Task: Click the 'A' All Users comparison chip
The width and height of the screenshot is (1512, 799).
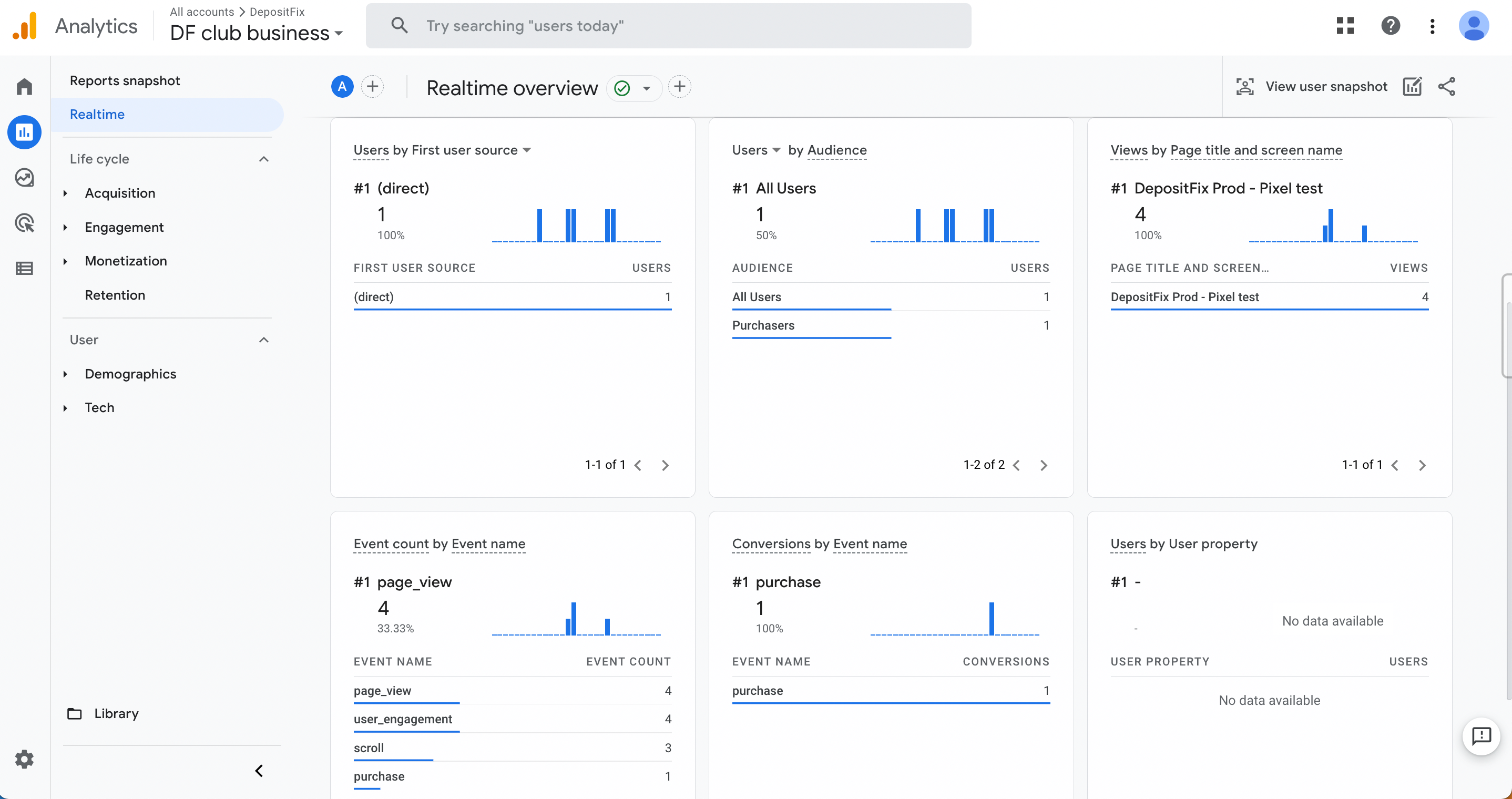Action: point(342,87)
